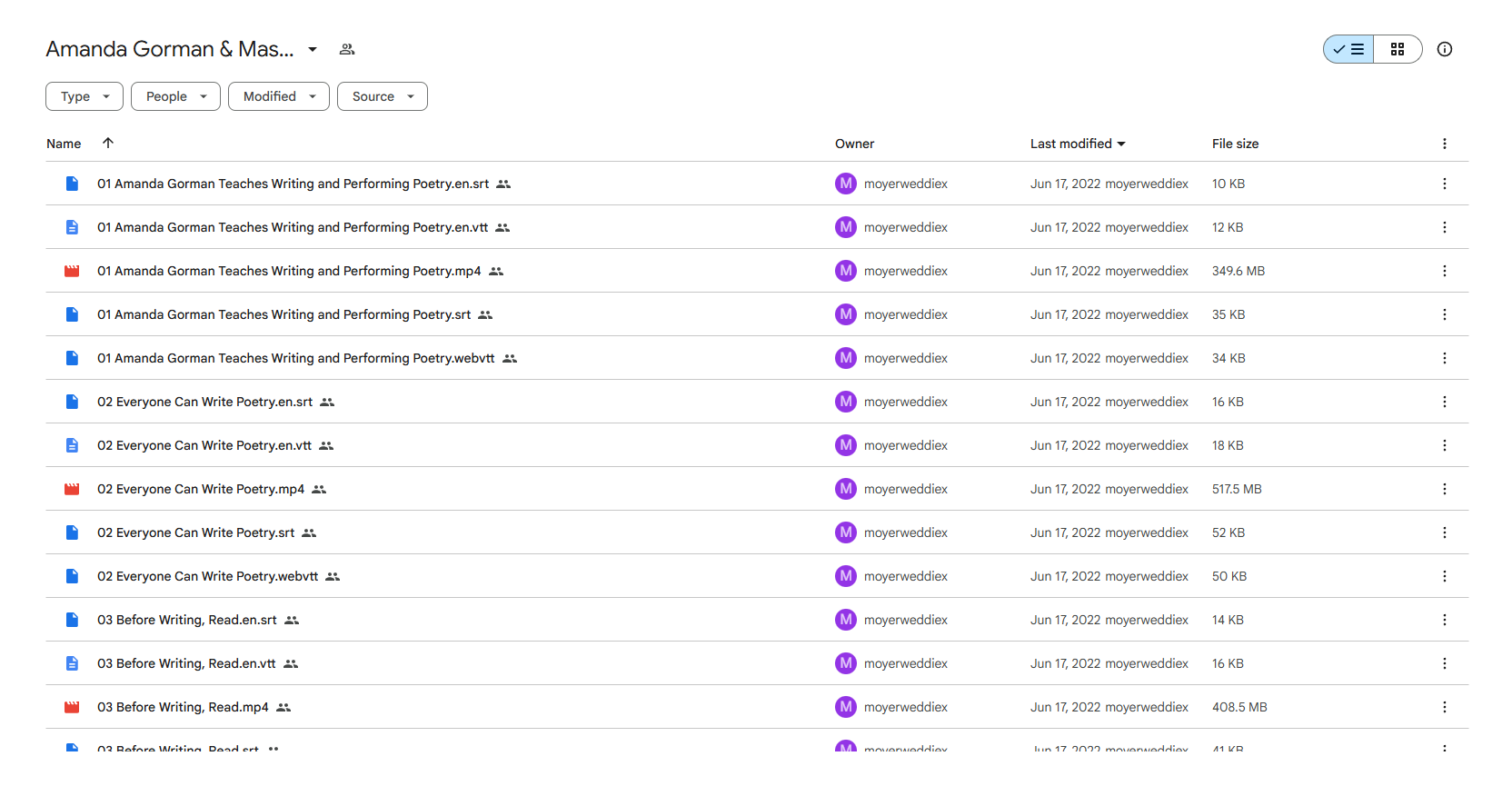Open more actions for 02 Everyone Poetry.mp4
Viewport: 1512px width, 796px height.
pos(1445,489)
